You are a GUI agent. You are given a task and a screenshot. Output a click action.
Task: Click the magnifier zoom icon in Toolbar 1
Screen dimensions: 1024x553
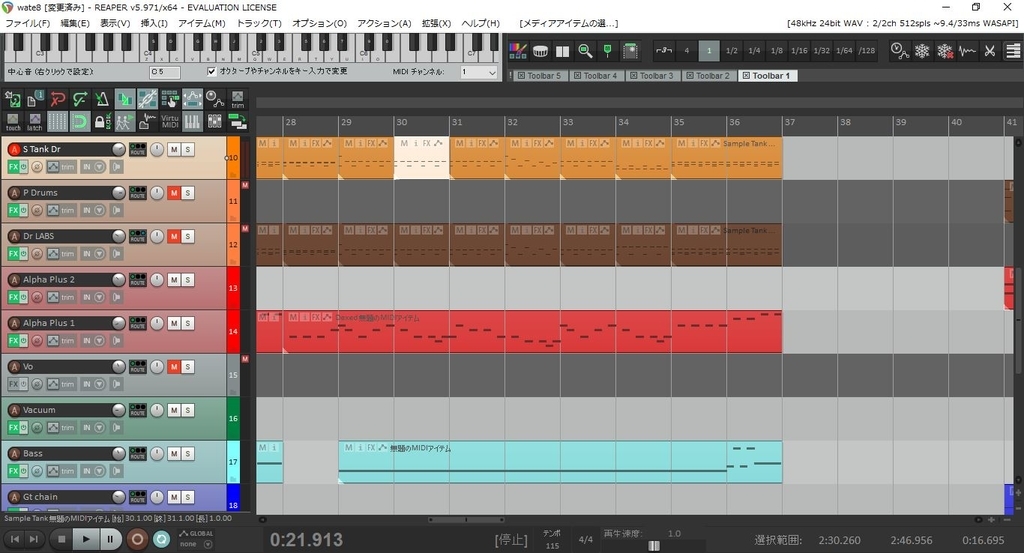click(x=585, y=51)
